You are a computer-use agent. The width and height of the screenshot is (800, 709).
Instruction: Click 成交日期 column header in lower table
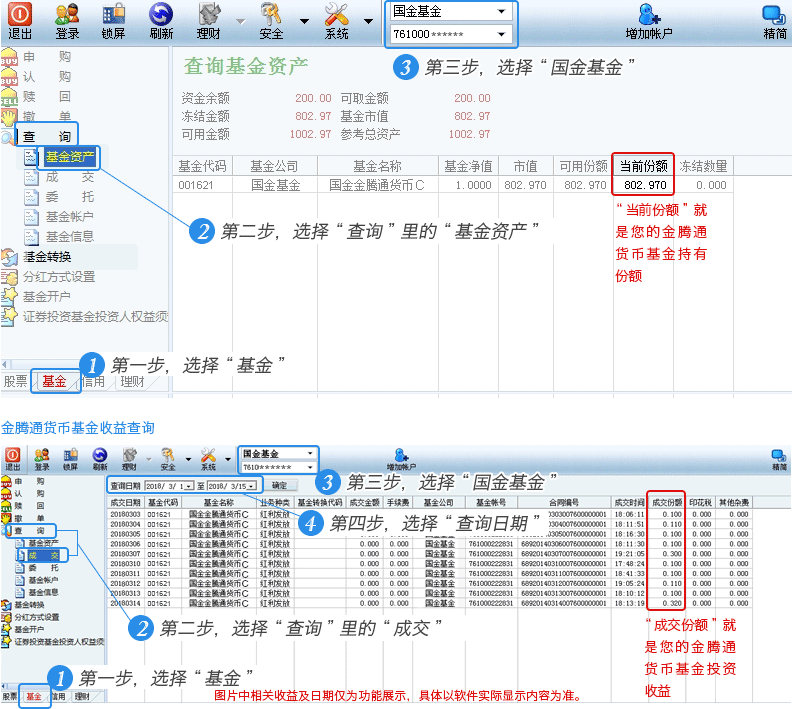click(x=125, y=503)
